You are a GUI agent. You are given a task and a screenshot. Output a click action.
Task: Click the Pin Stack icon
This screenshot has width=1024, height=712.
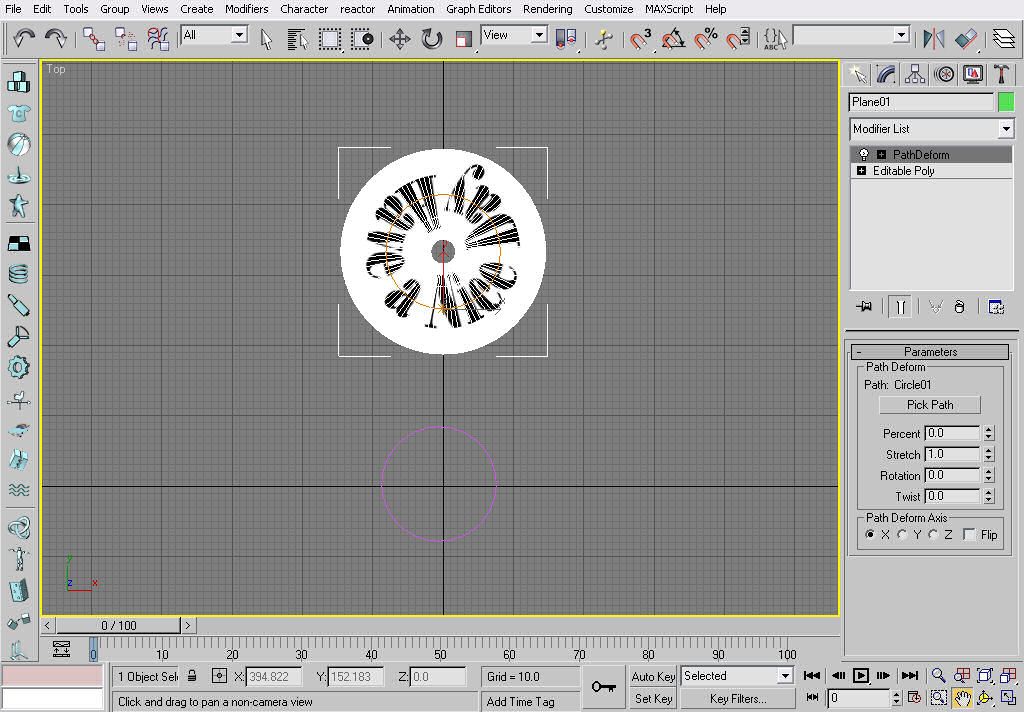pos(864,306)
